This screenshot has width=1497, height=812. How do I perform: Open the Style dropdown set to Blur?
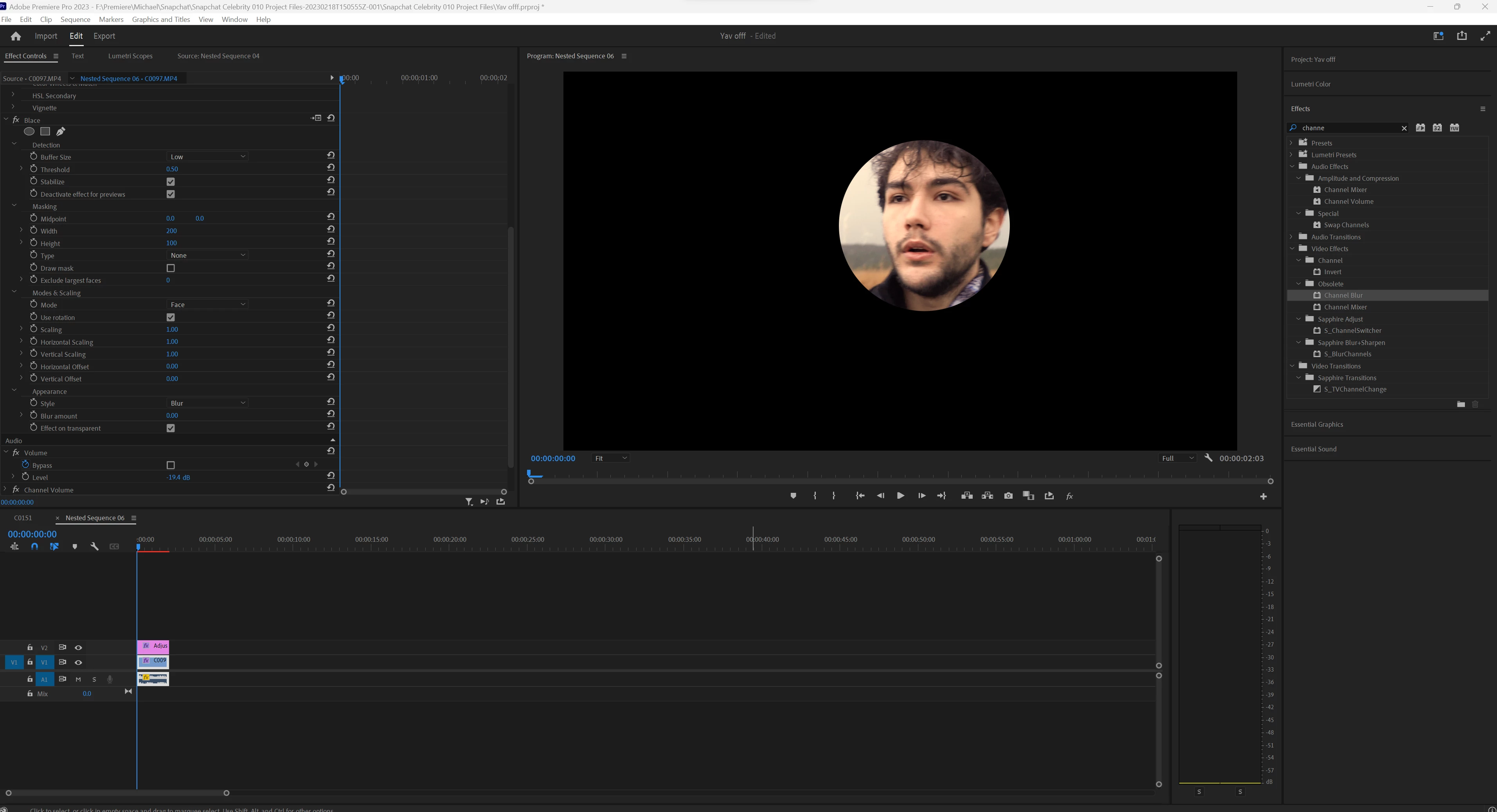(x=207, y=403)
